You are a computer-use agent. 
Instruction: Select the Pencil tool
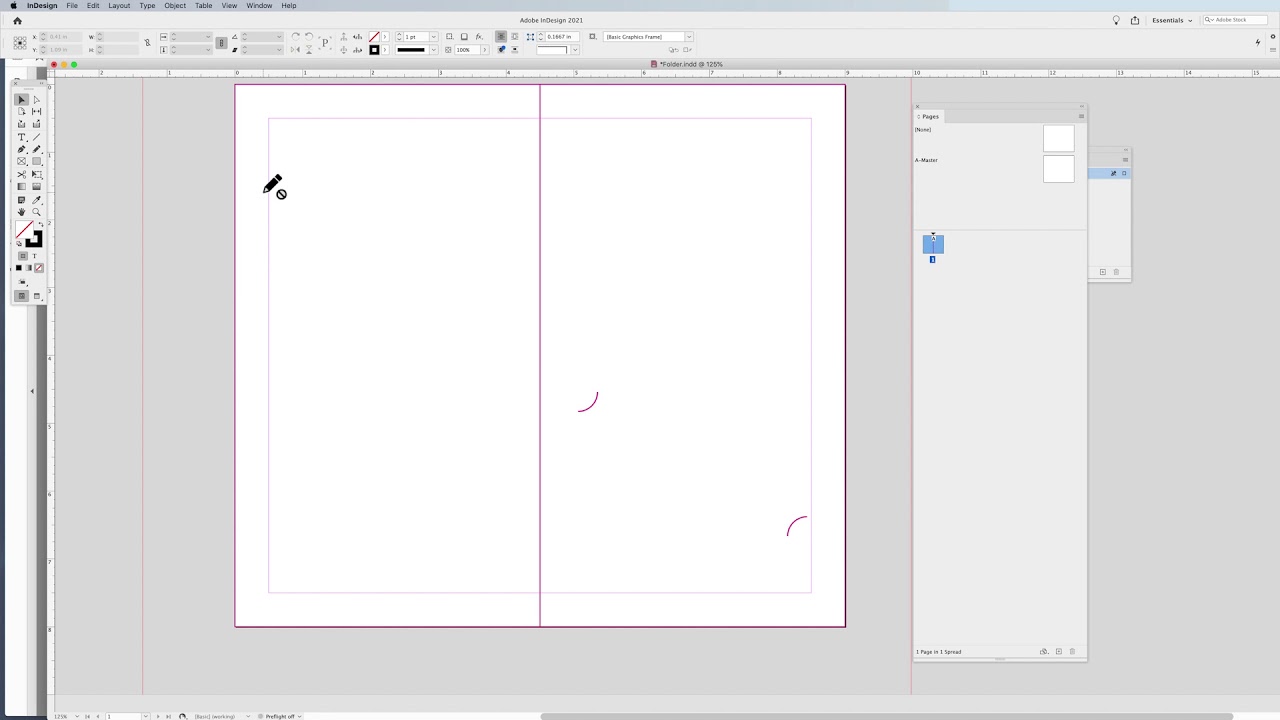point(37,149)
